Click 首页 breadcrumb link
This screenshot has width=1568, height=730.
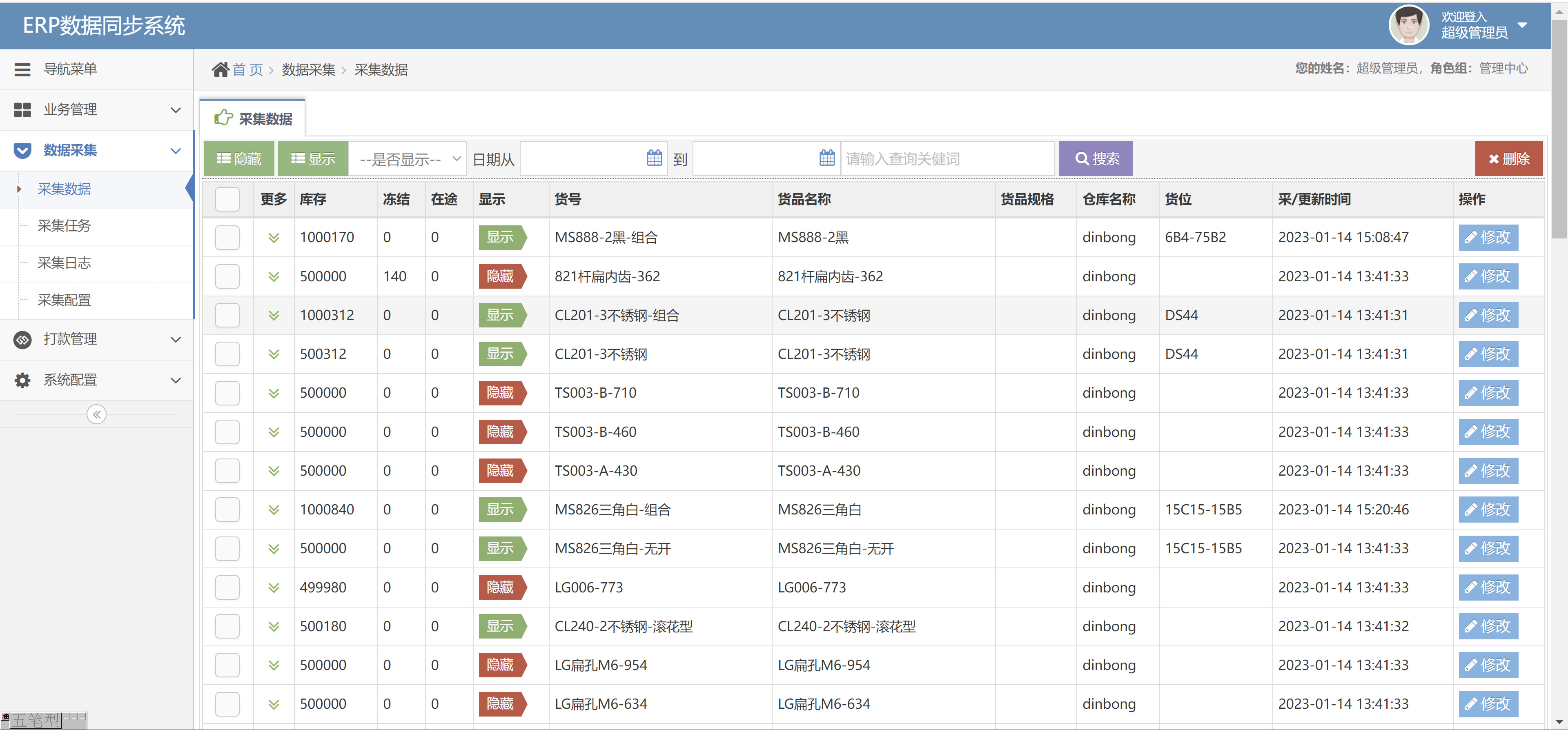click(x=247, y=70)
